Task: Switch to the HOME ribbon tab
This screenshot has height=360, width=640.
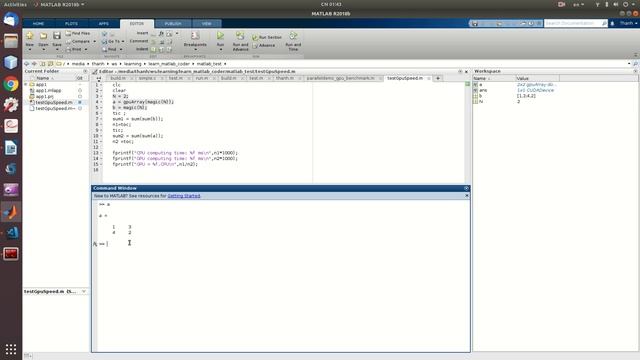Action: tap(38, 24)
